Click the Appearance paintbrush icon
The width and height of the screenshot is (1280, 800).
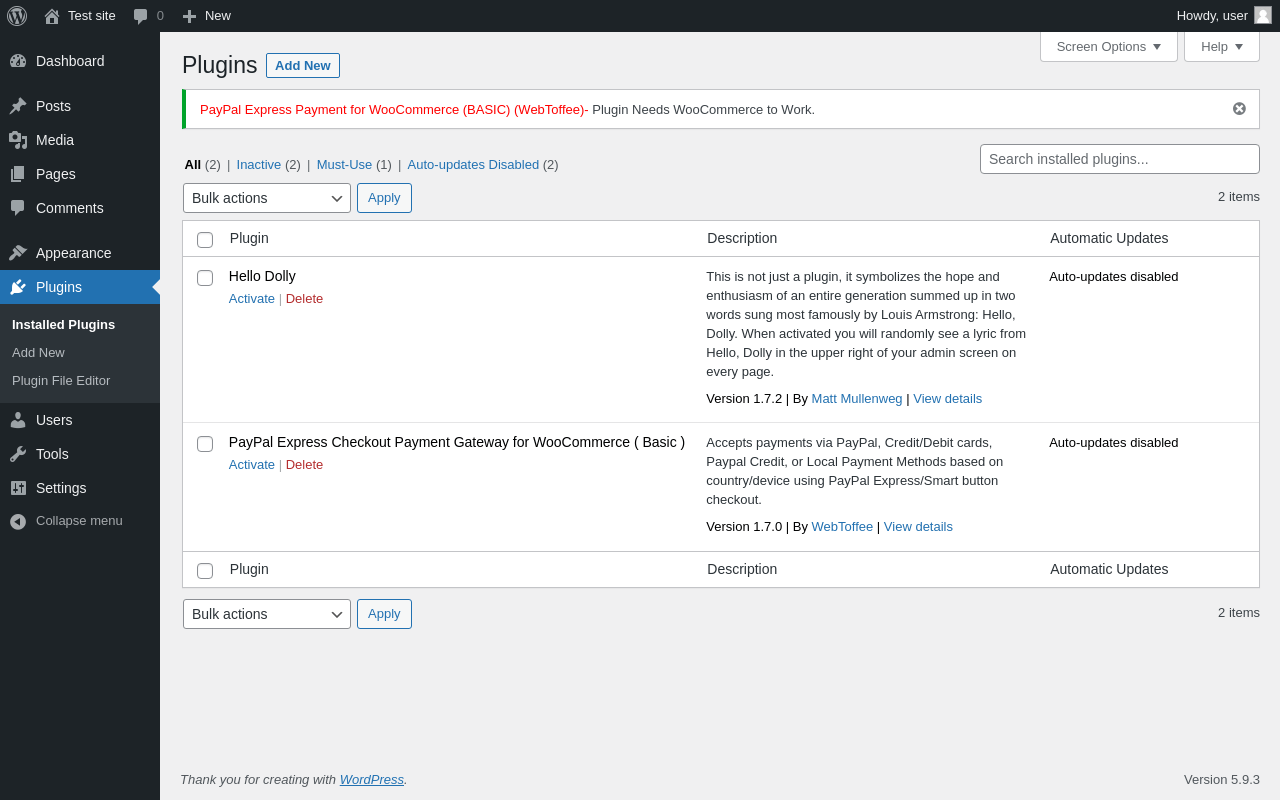tap(18, 253)
